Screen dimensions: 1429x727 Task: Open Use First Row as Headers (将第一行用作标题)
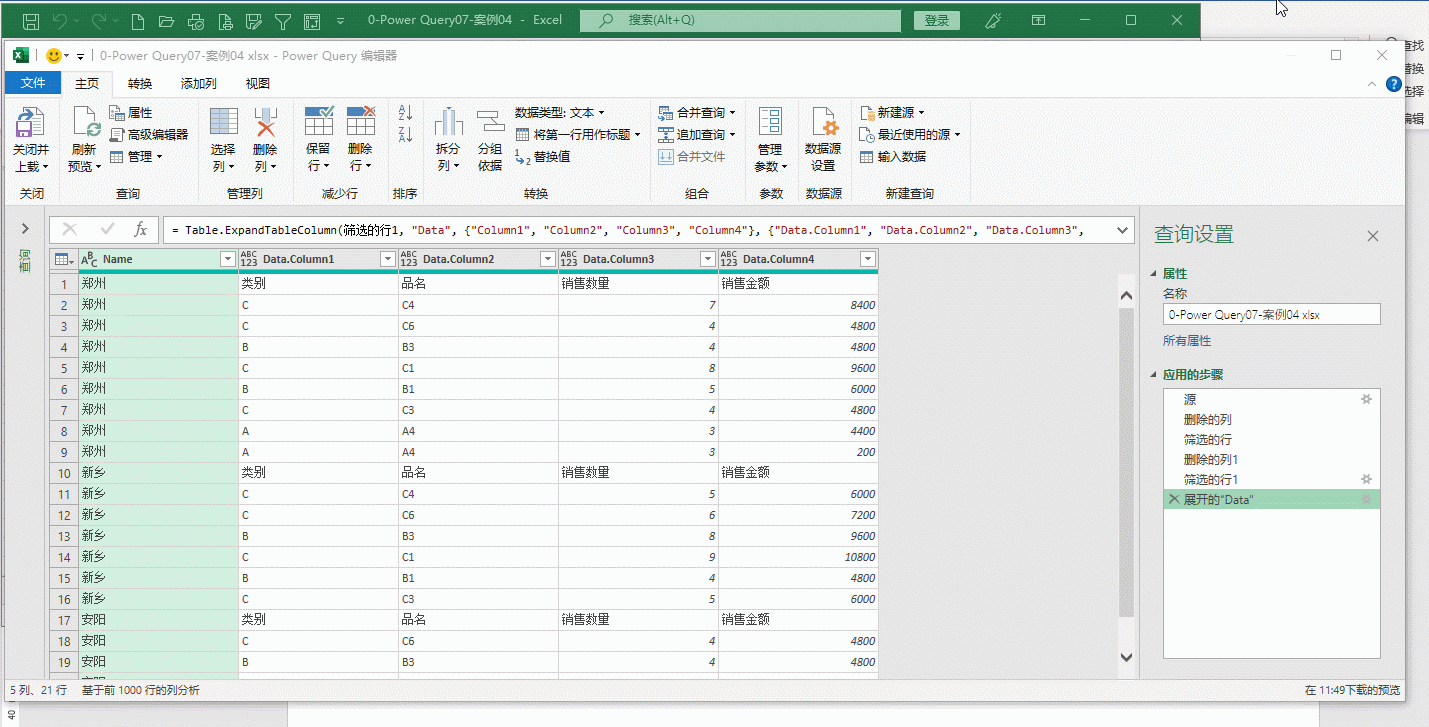click(578, 134)
